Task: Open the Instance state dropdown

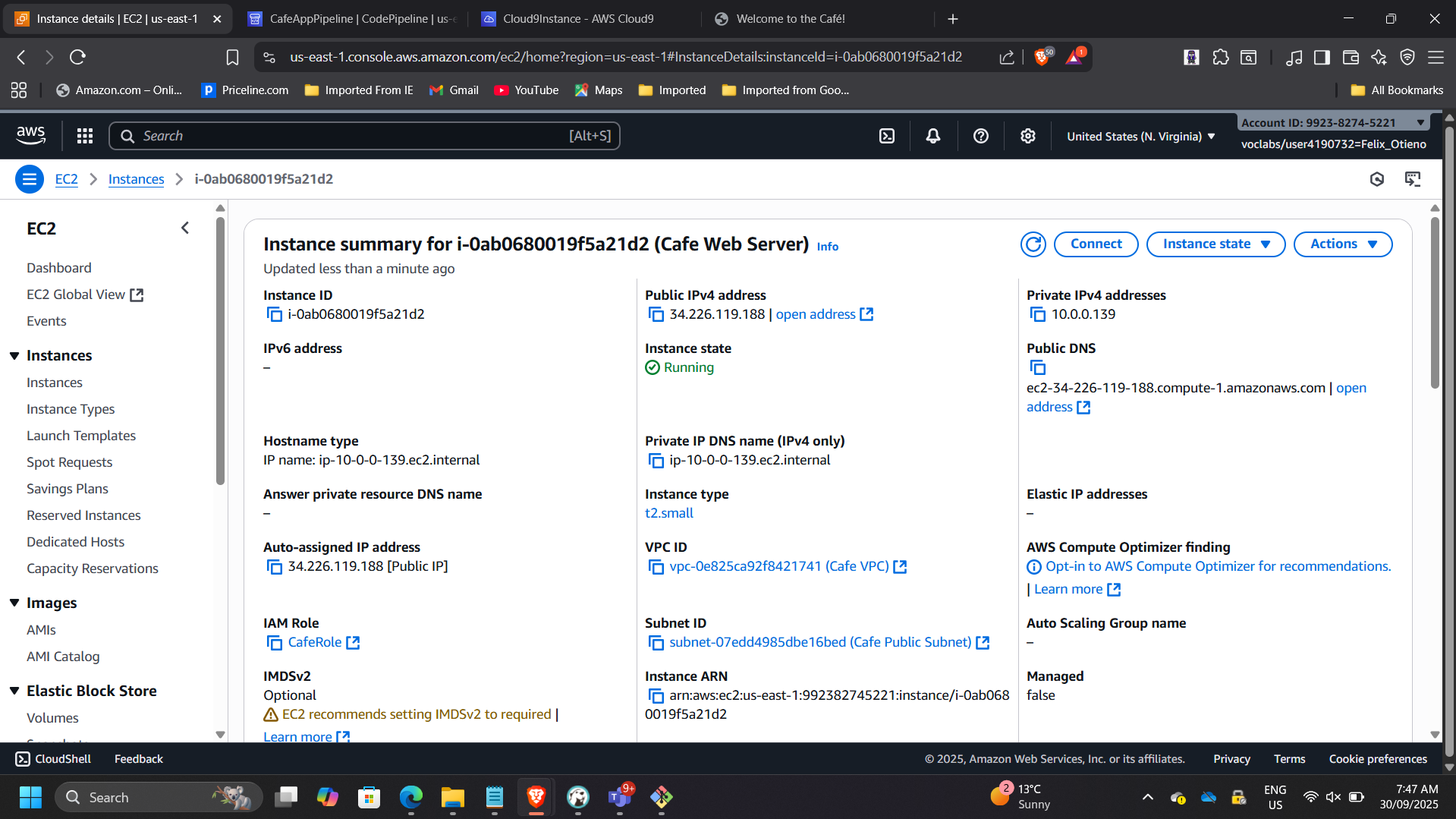Action: point(1215,244)
